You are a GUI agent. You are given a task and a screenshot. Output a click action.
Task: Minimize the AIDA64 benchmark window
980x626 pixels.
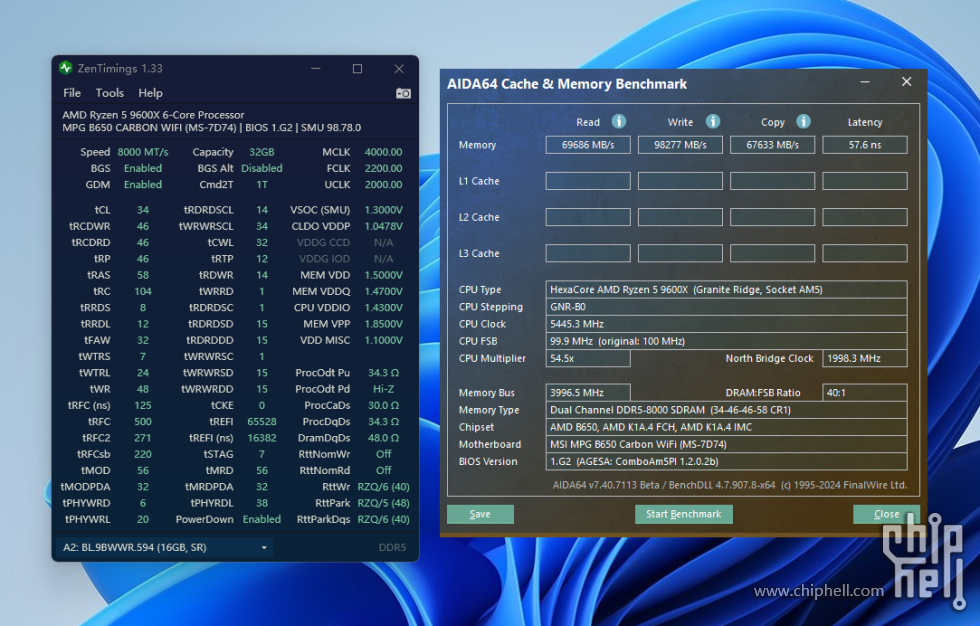[865, 82]
